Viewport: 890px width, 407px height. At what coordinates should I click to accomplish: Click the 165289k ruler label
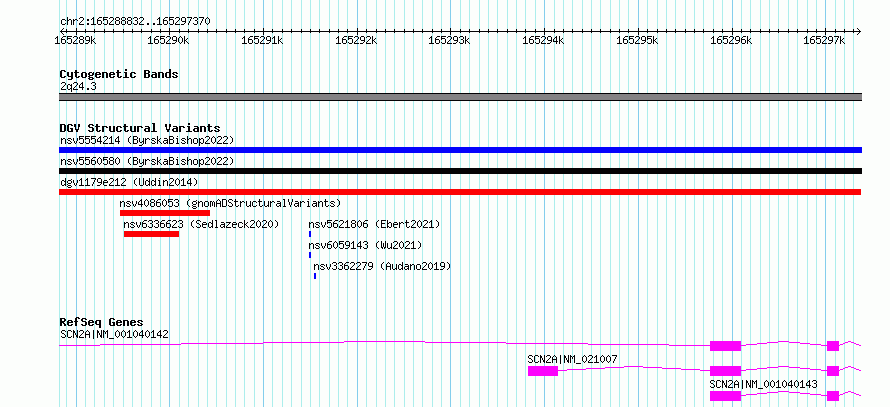click(x=75, y=40)
